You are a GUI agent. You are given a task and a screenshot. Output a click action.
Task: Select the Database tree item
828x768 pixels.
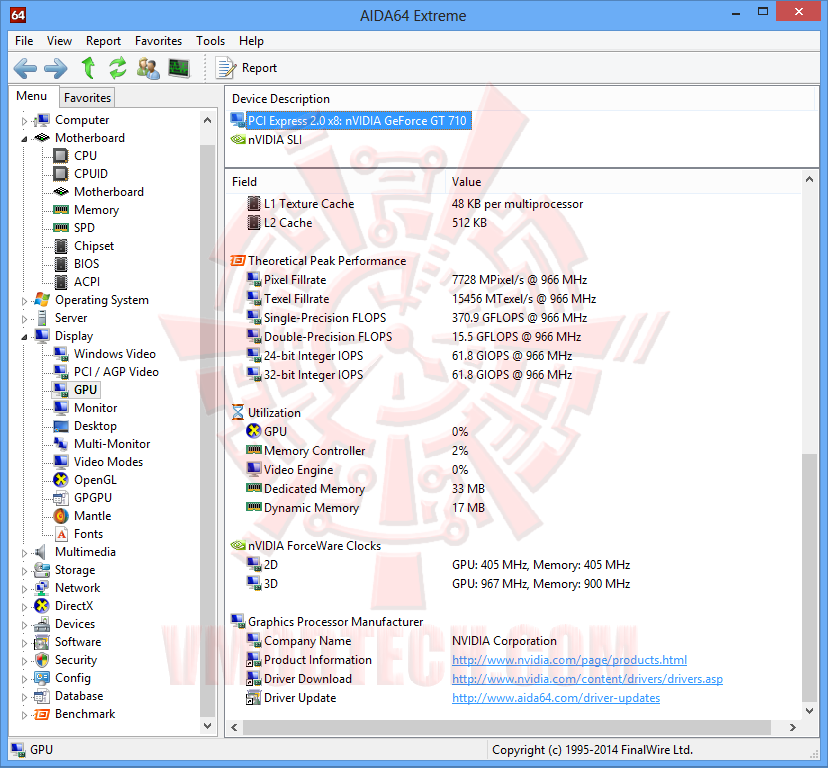(x=79, y=696)
